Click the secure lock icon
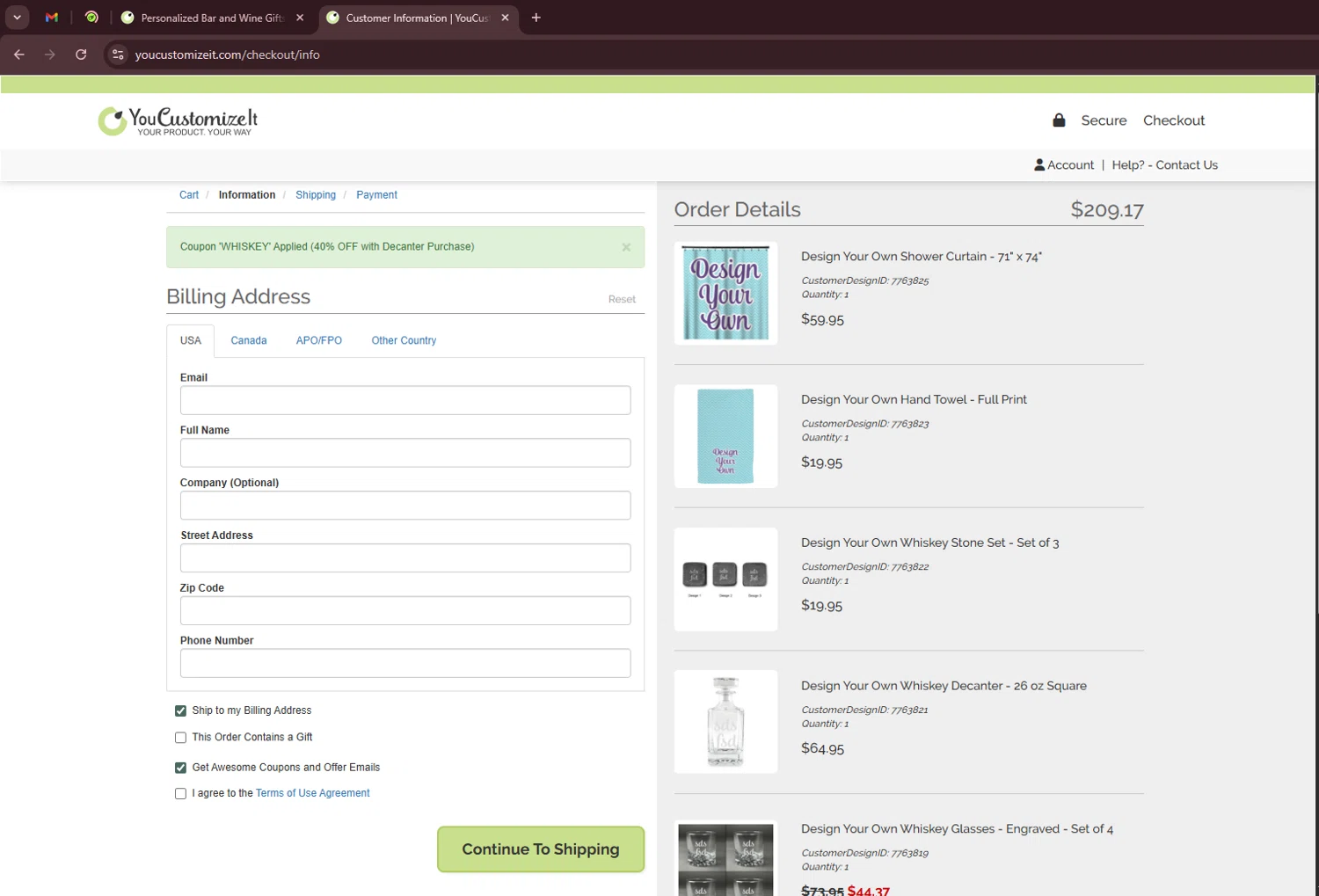Screen dimensions: 1319x896 [1059, 120]
